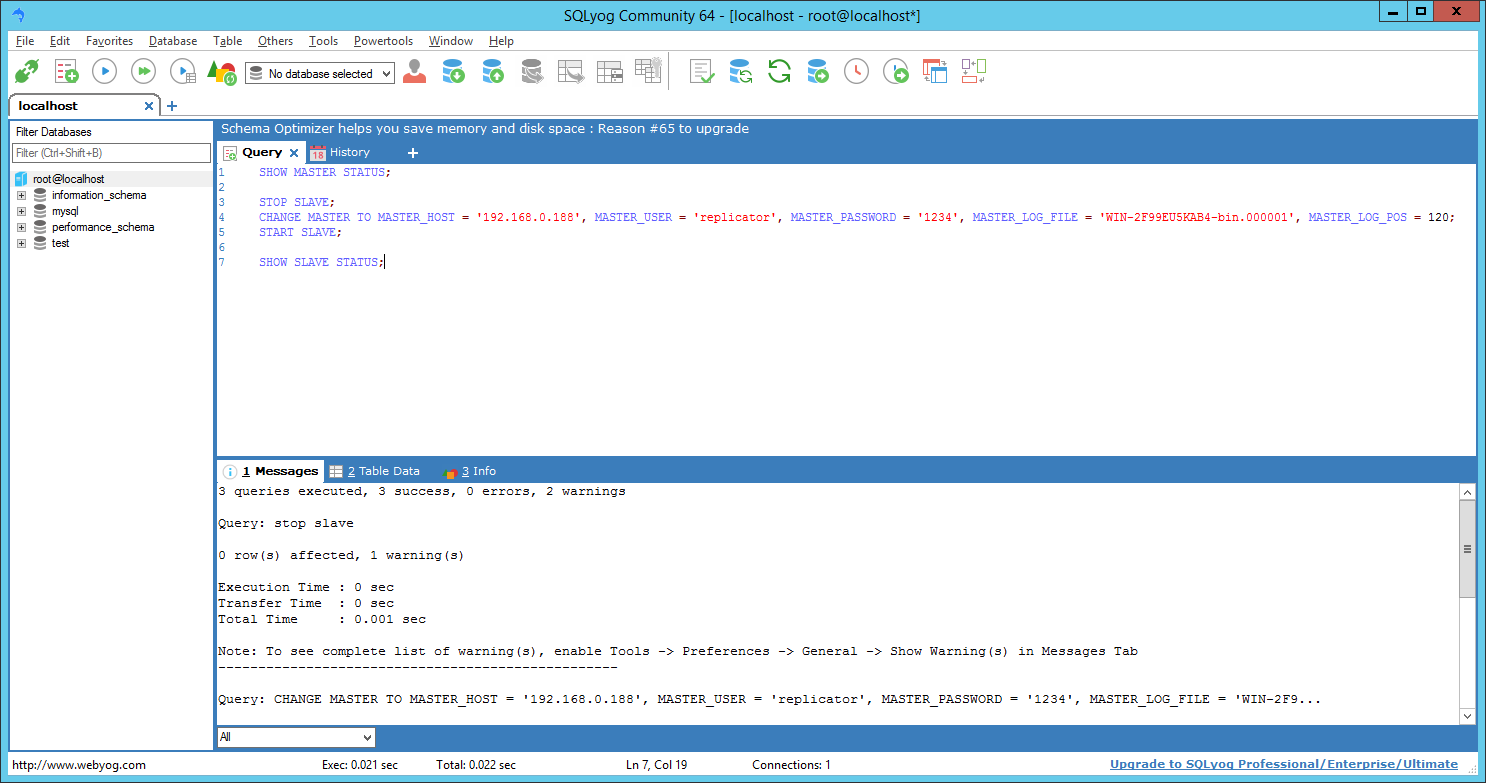Switch to the Info tab
The width and height of the screenshot is (1486, 783).
[471, 471]
